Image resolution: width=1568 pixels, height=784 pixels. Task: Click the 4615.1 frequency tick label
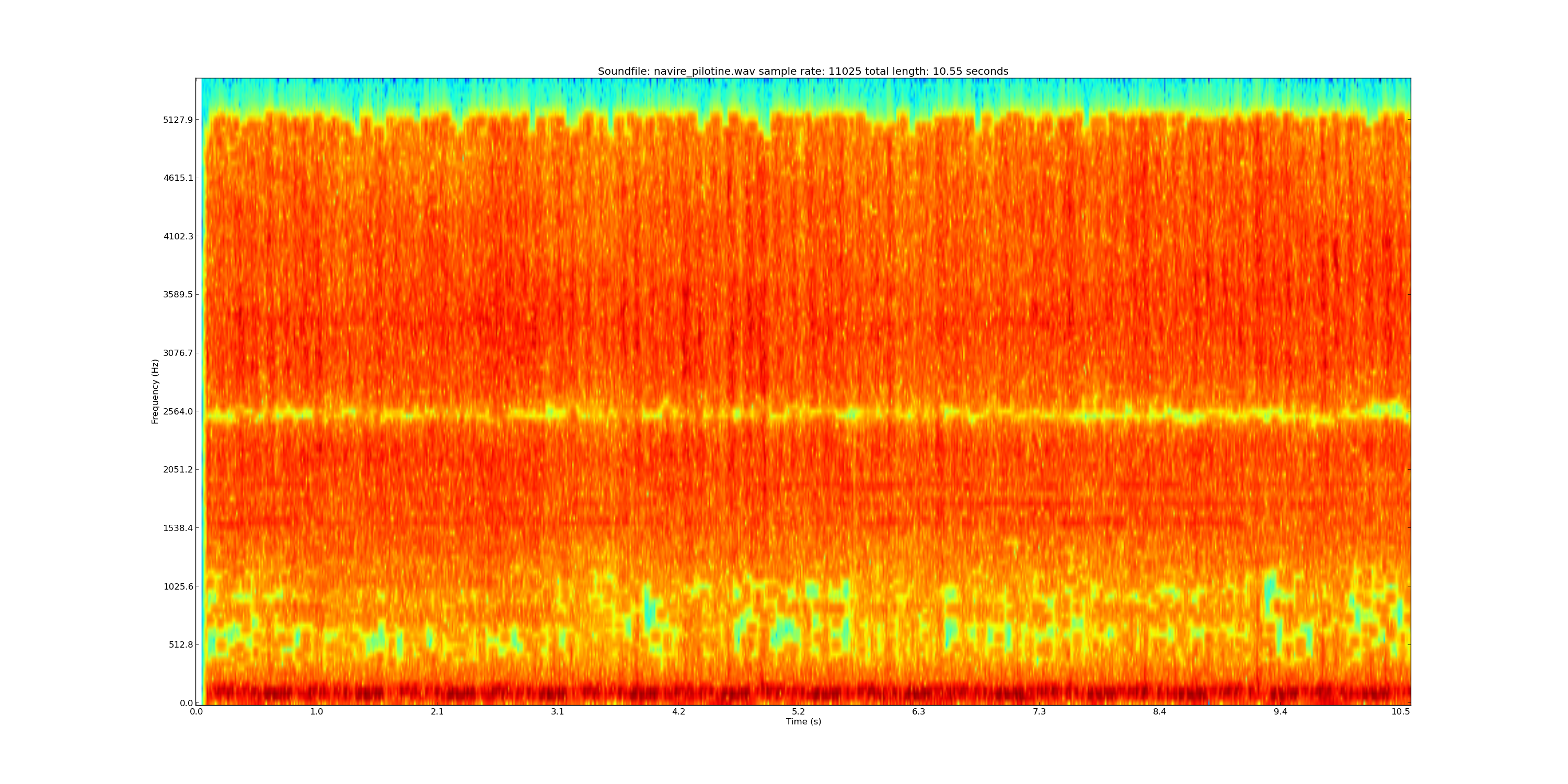pyautogui.click(x=177, y=178)
